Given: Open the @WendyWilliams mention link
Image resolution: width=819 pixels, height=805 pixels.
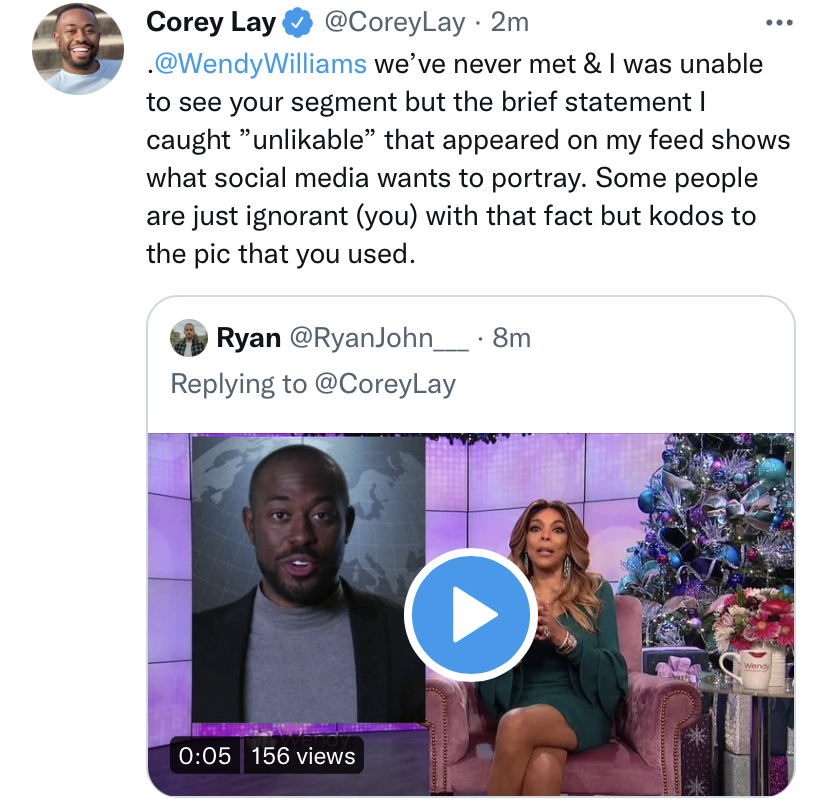Looking at the screenshot, I should click(x=260, y=64).
